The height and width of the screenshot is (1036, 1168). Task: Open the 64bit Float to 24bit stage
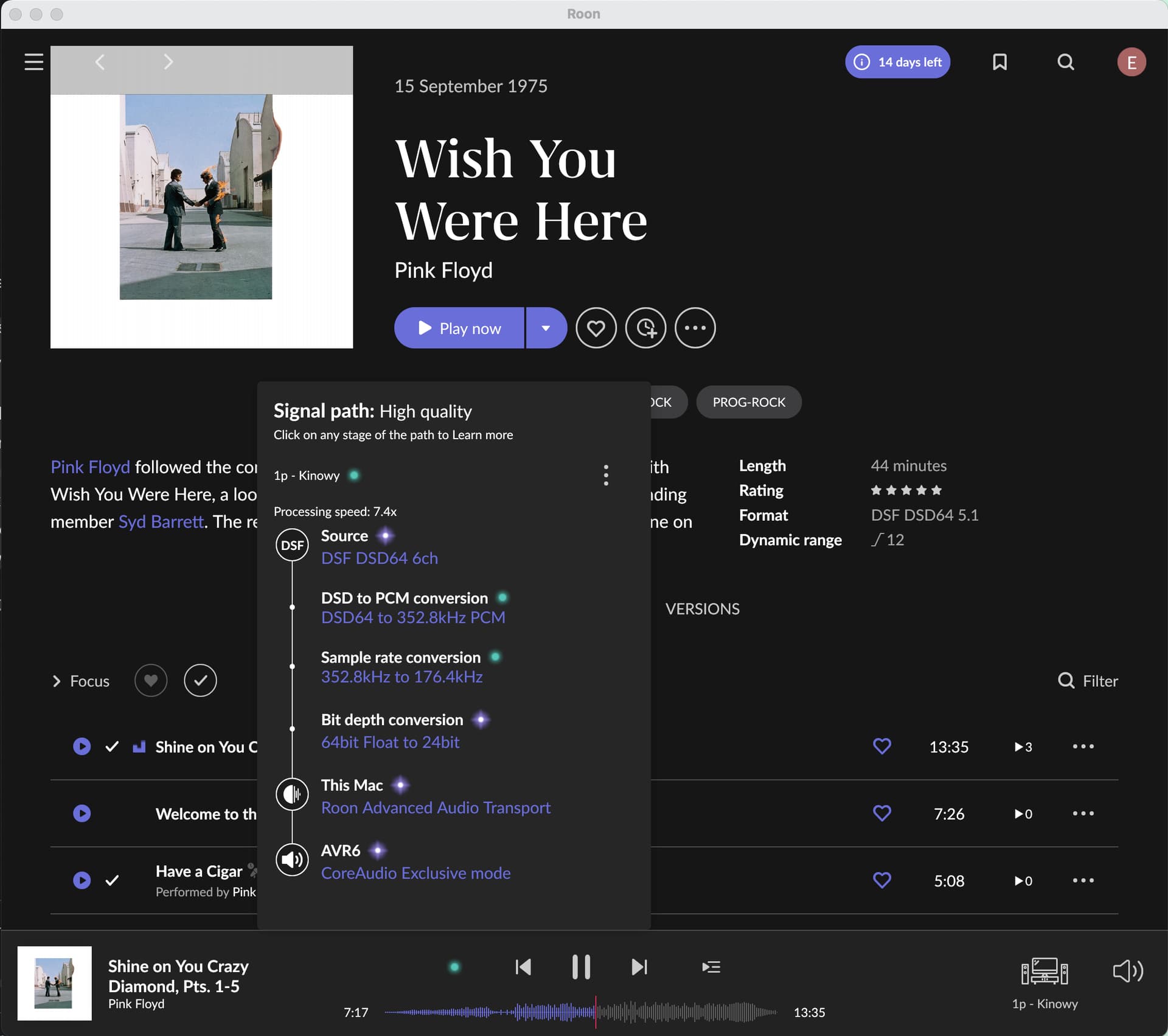tap(390, 742)
